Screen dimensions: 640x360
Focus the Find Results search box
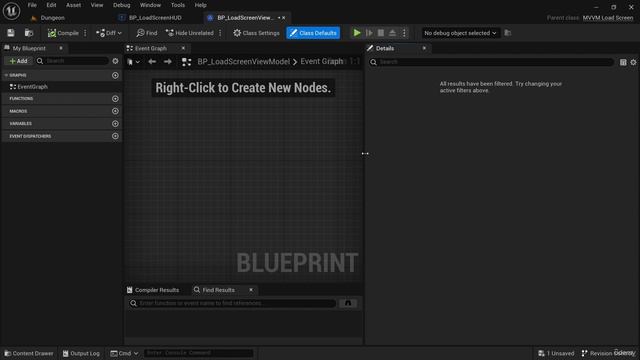(x=232, y=303)
